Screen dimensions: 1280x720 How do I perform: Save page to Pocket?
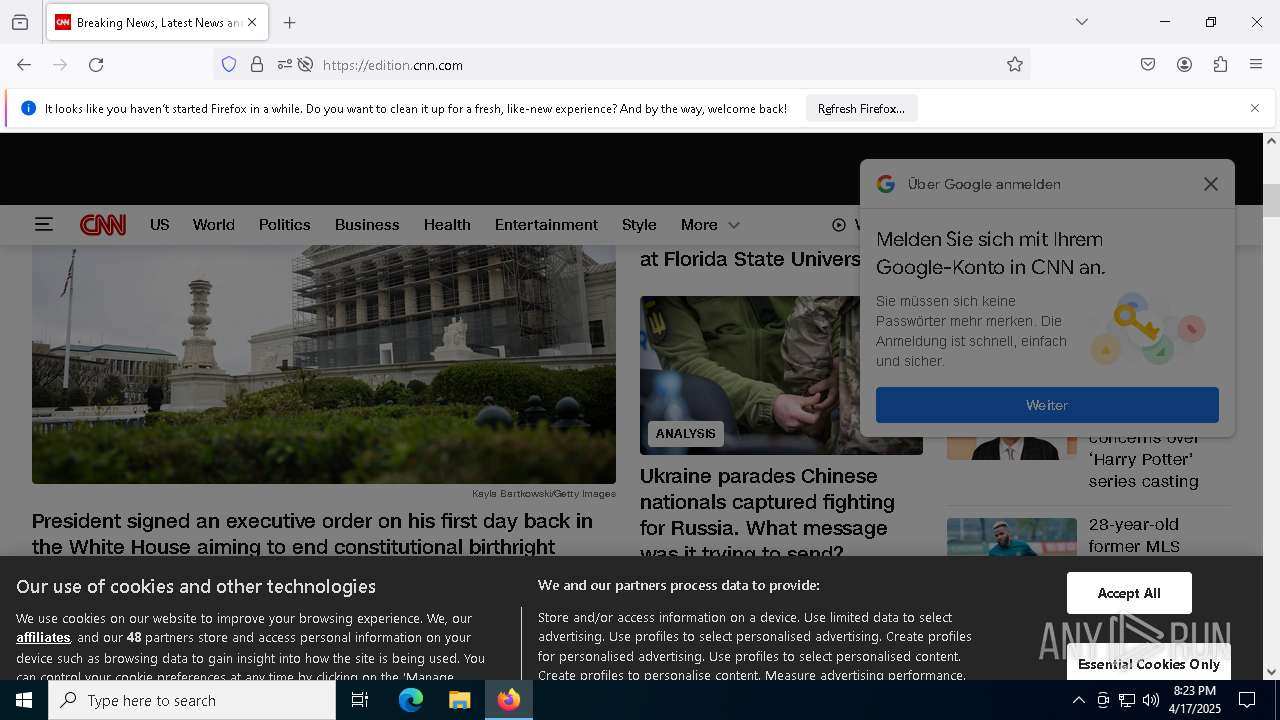[1148, 65]
